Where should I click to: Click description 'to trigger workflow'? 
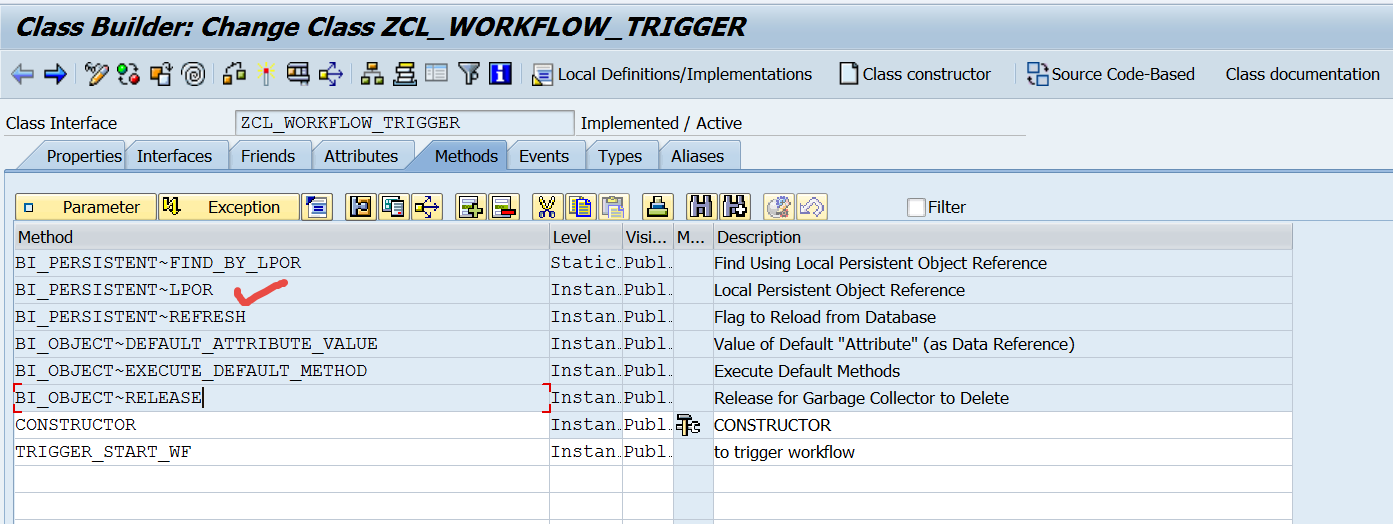click(784, 452)
